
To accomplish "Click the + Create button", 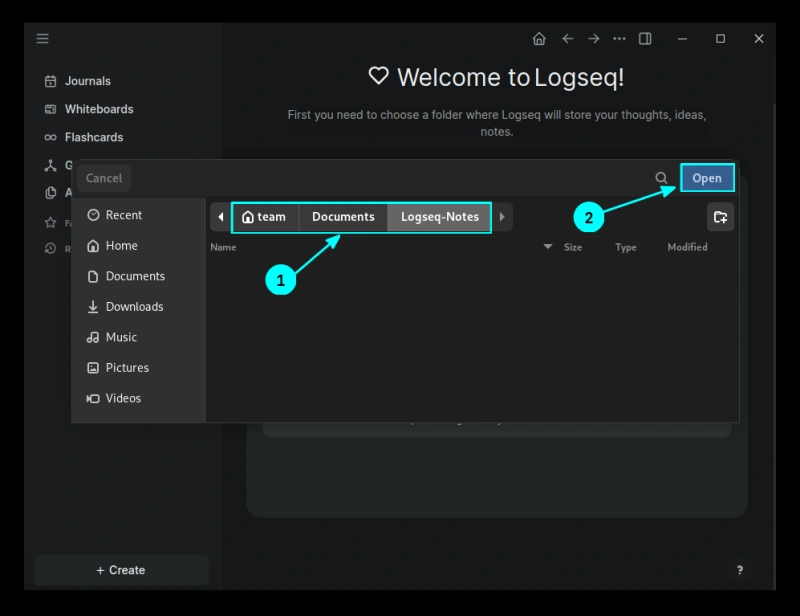I will tap(121, 570).
